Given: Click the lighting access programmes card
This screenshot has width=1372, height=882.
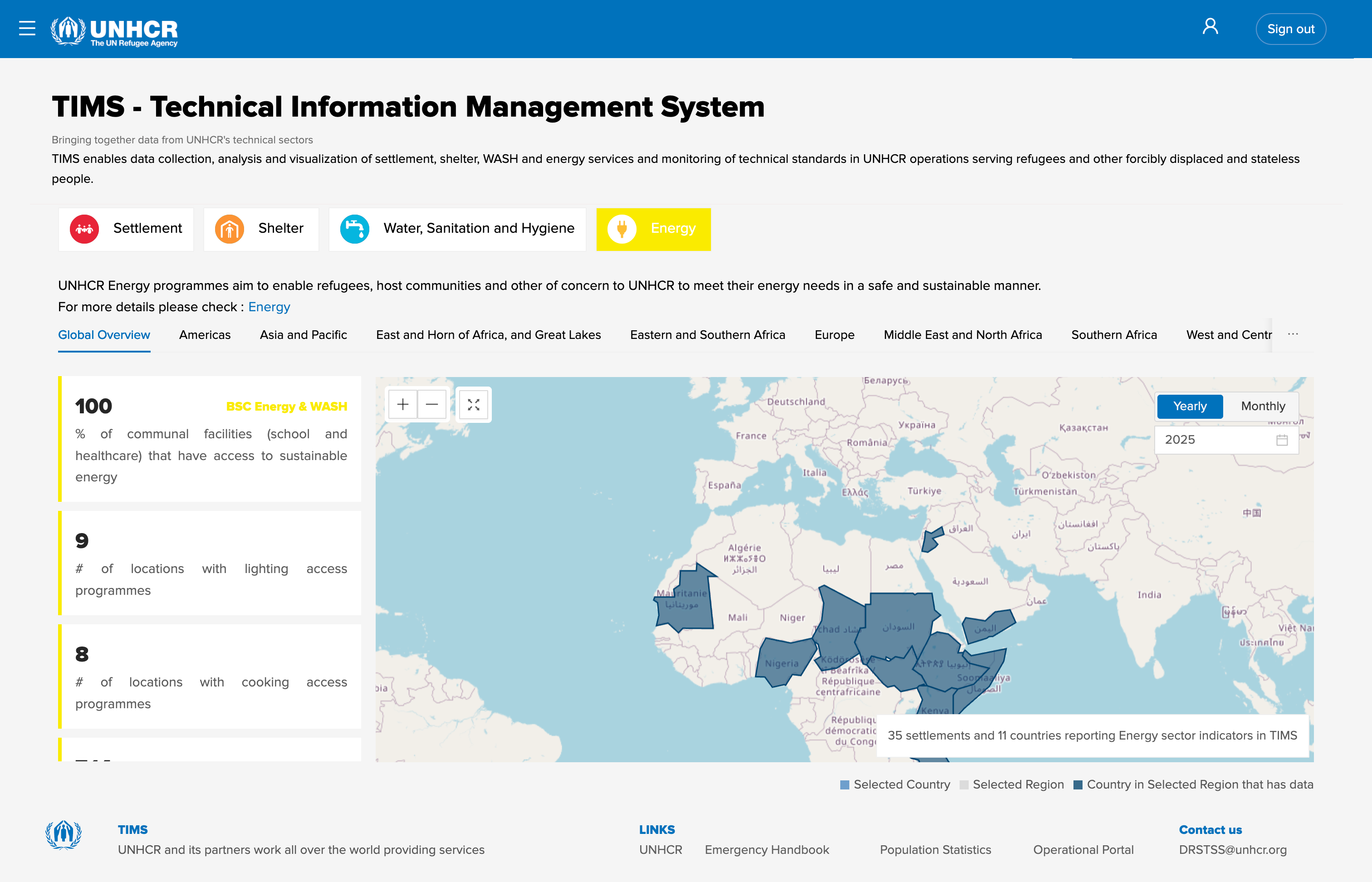Looking at the screenshot, I should 210,563.
